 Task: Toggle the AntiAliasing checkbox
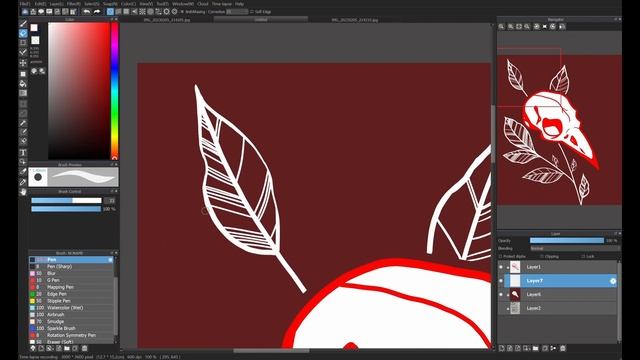[182, 12]
